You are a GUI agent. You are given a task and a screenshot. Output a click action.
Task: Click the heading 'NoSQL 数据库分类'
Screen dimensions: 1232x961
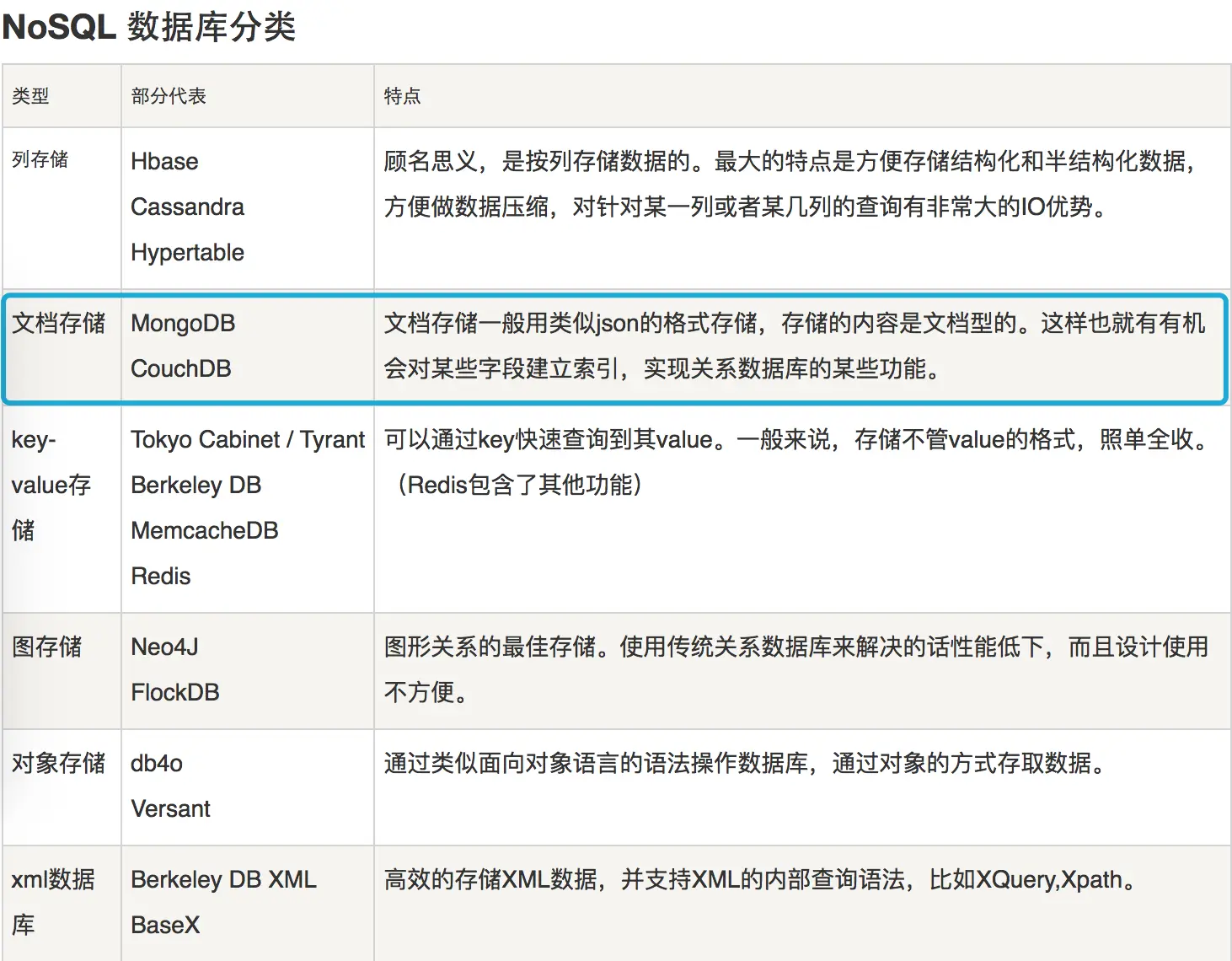[x=149, y=27]
